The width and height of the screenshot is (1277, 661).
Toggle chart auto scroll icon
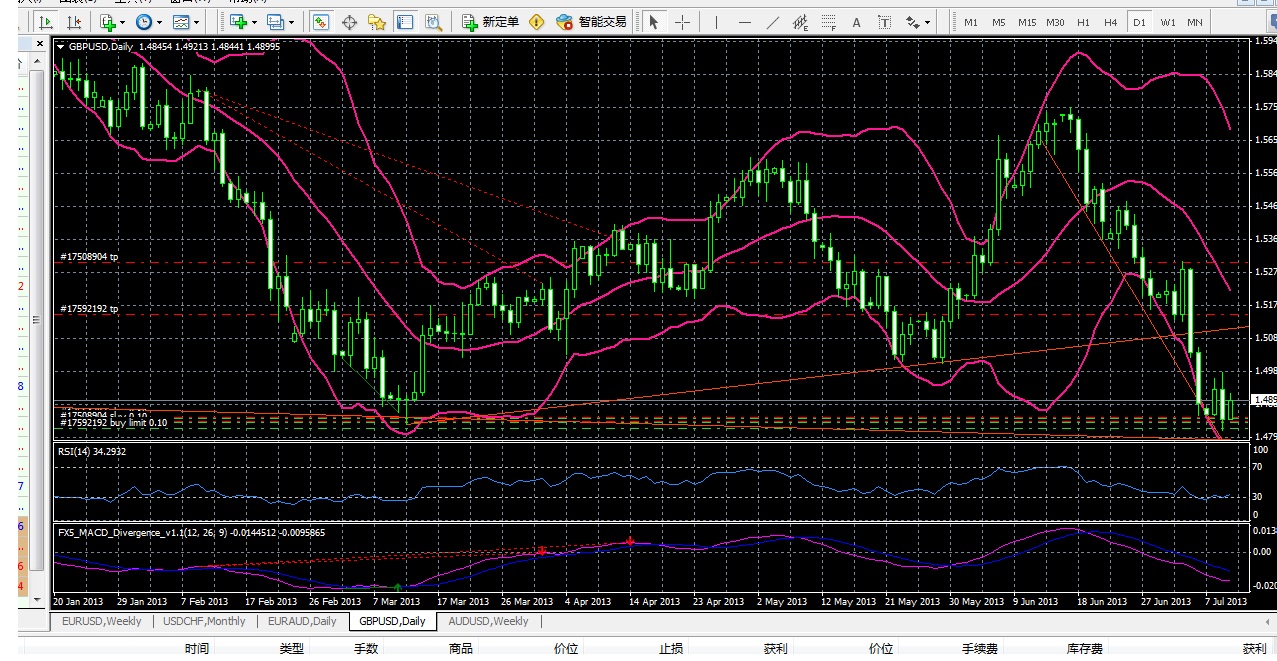point(46,22)
